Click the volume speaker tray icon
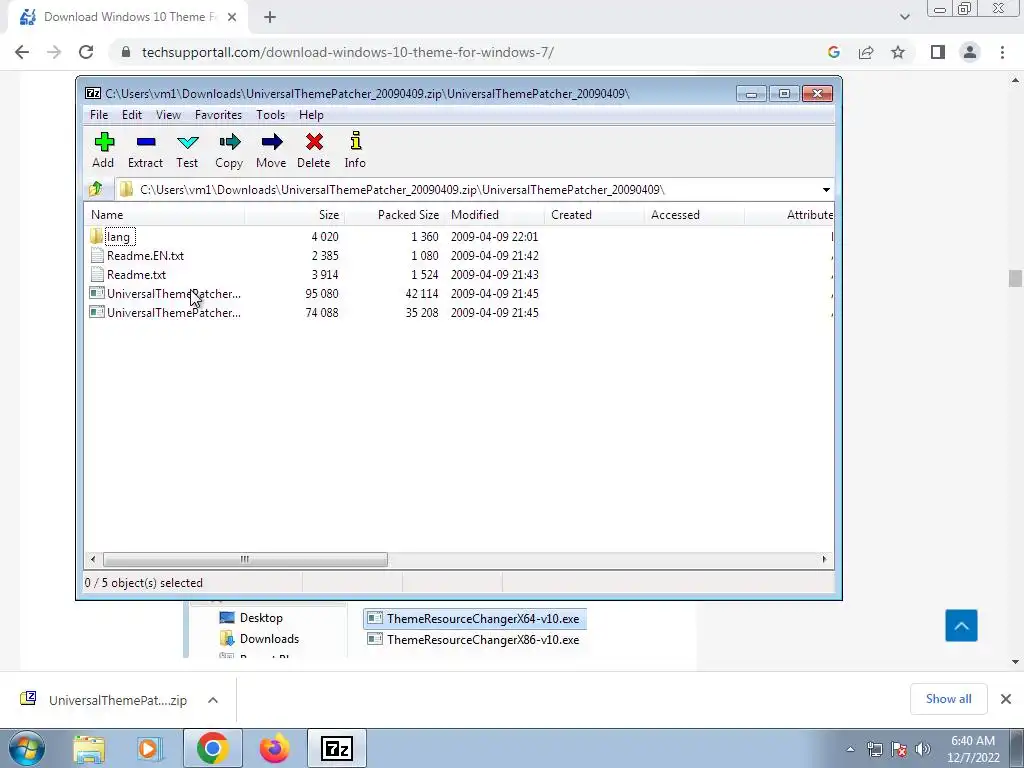 [923, 749]
